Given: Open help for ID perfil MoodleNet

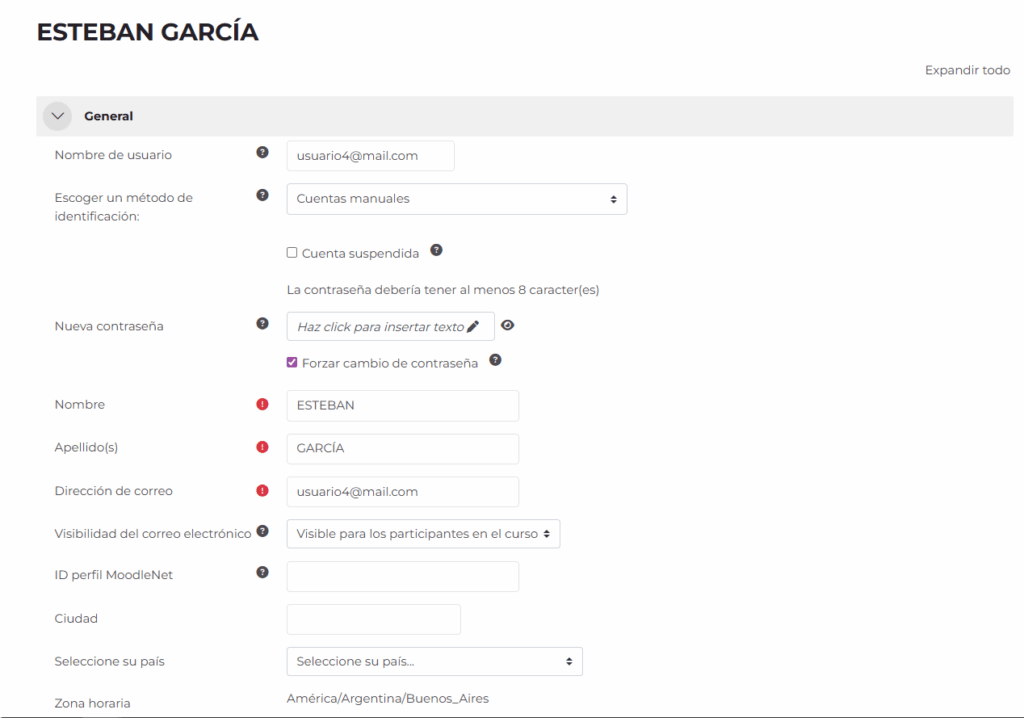Looking at the screenshot, I should 262,573.
